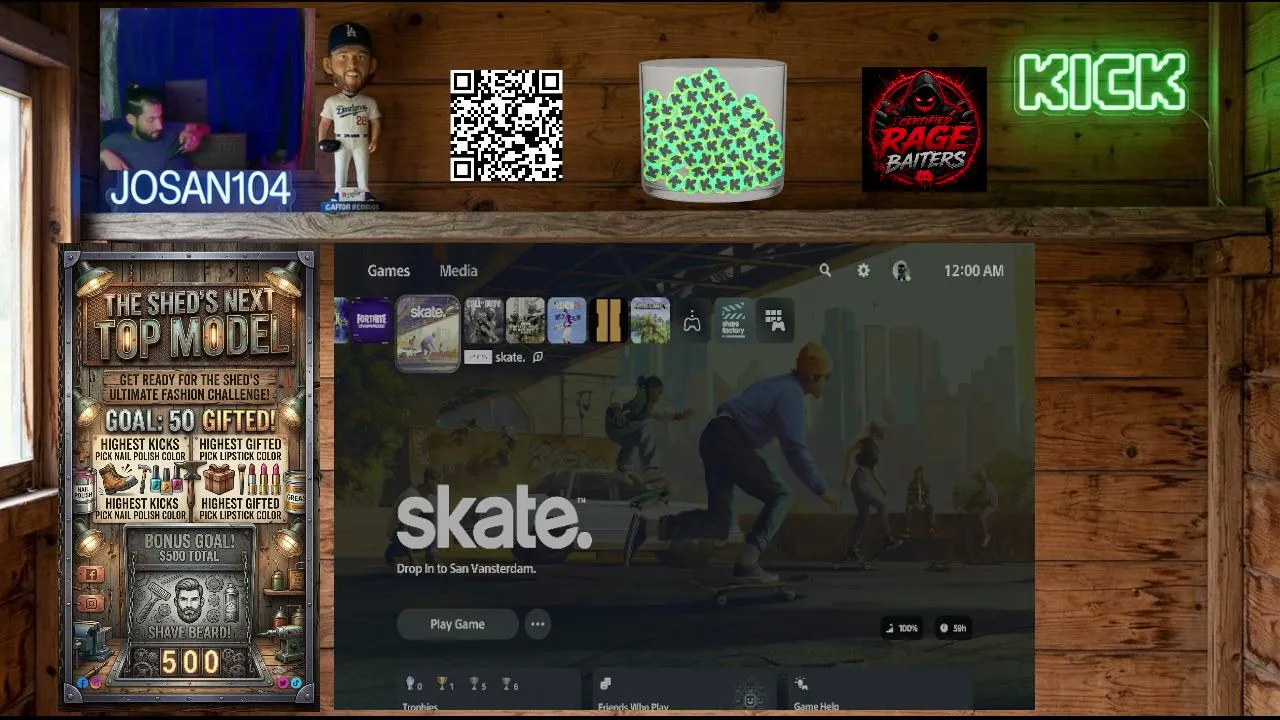This screenshot has width=1280, height=720.
Task: Click the Instagram icon on the shed poster
Action: (91, 603)
